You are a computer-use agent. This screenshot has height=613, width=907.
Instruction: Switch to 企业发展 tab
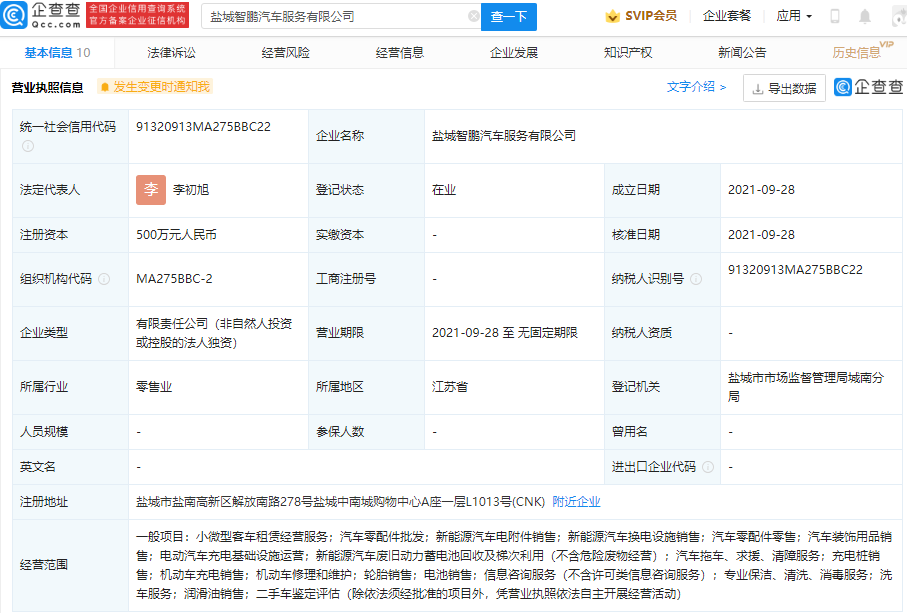pyautogui.click(x=514, y=53)
